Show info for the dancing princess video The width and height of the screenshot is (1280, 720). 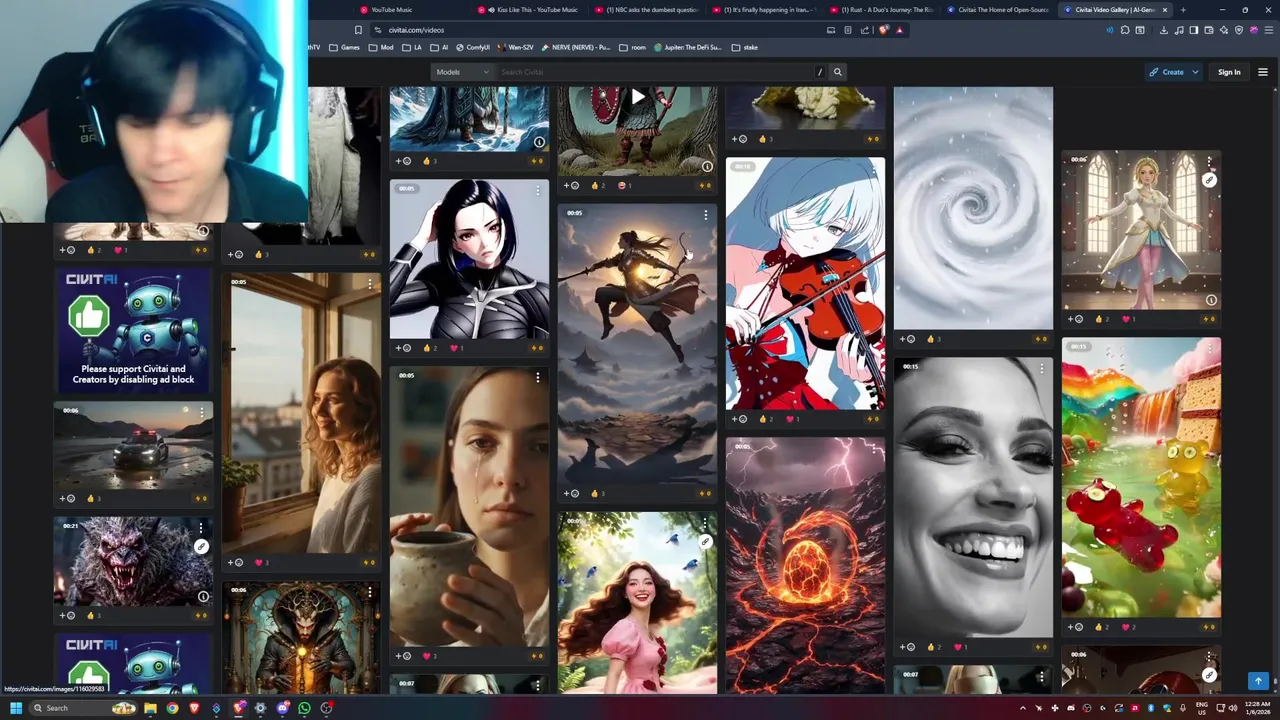pyautogui.click(x=1211, y=300)
